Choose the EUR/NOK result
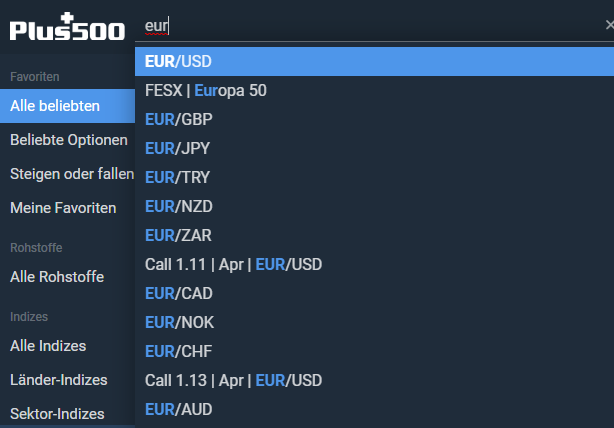614x428 pixels. [374, 322]
